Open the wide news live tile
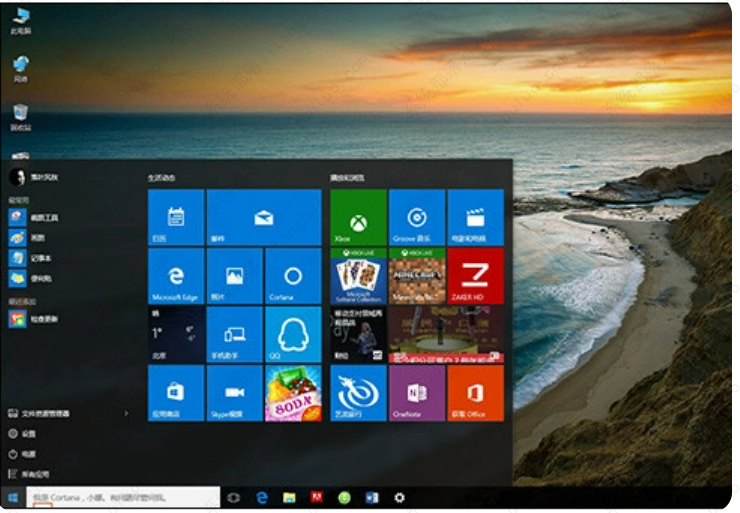Viewport: 740px width, 513px height. [x=446, y=334]
